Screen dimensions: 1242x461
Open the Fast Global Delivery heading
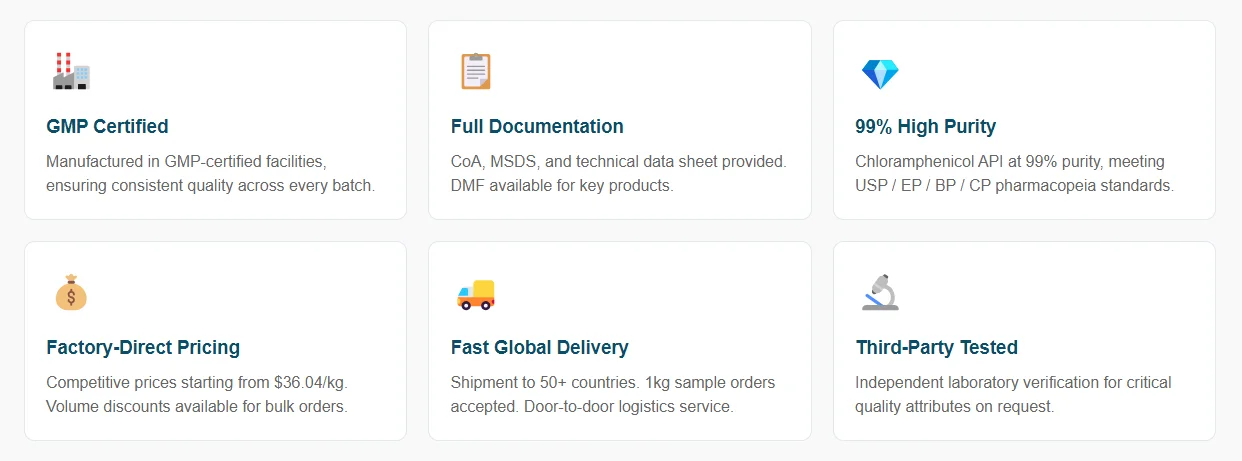(x=540, y=348)
